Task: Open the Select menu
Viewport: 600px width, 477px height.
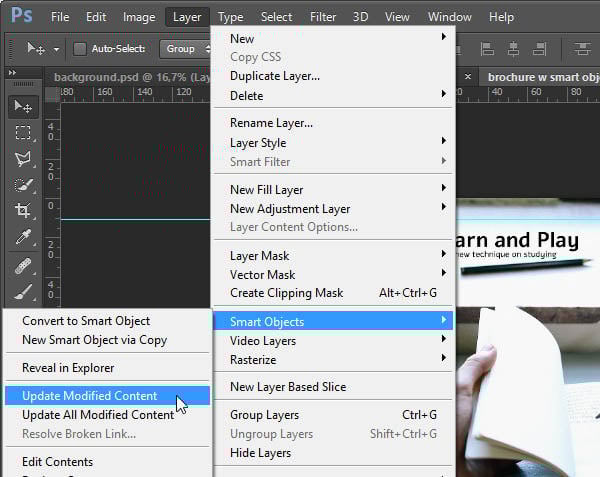Action: point(276,17)
